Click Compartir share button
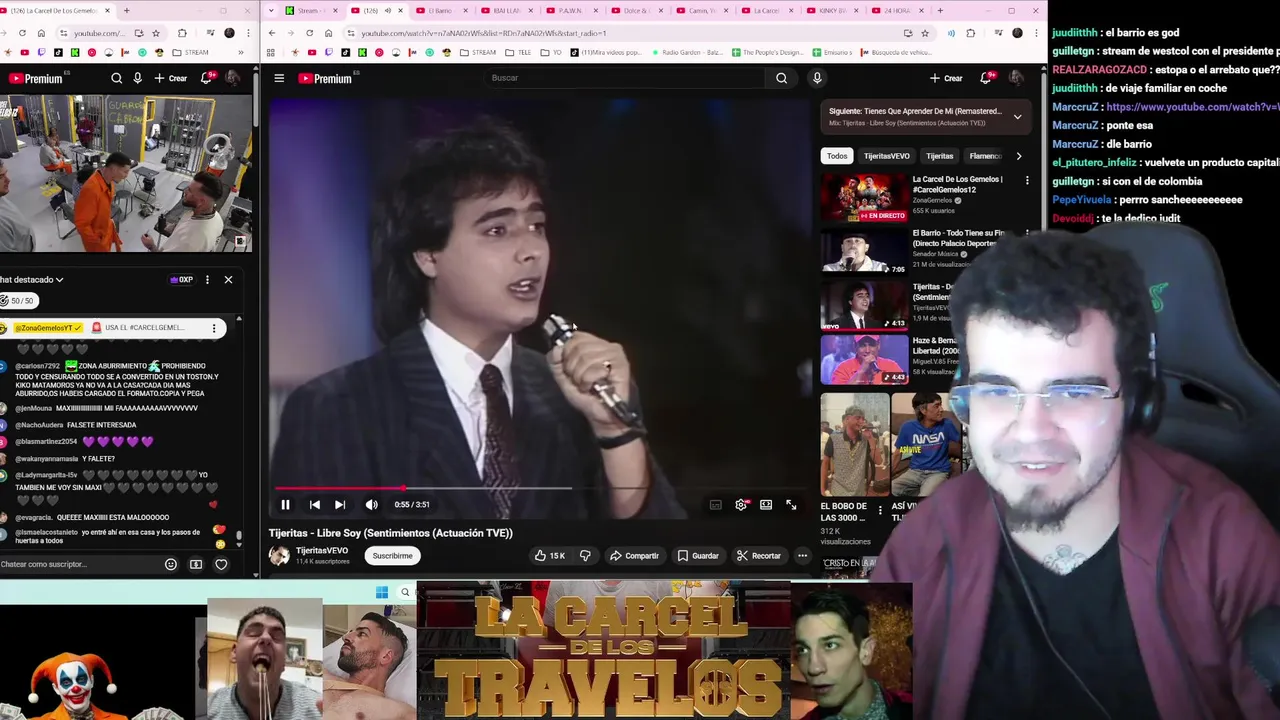This screenshot has height=720, width=1280. coord(634,556)
